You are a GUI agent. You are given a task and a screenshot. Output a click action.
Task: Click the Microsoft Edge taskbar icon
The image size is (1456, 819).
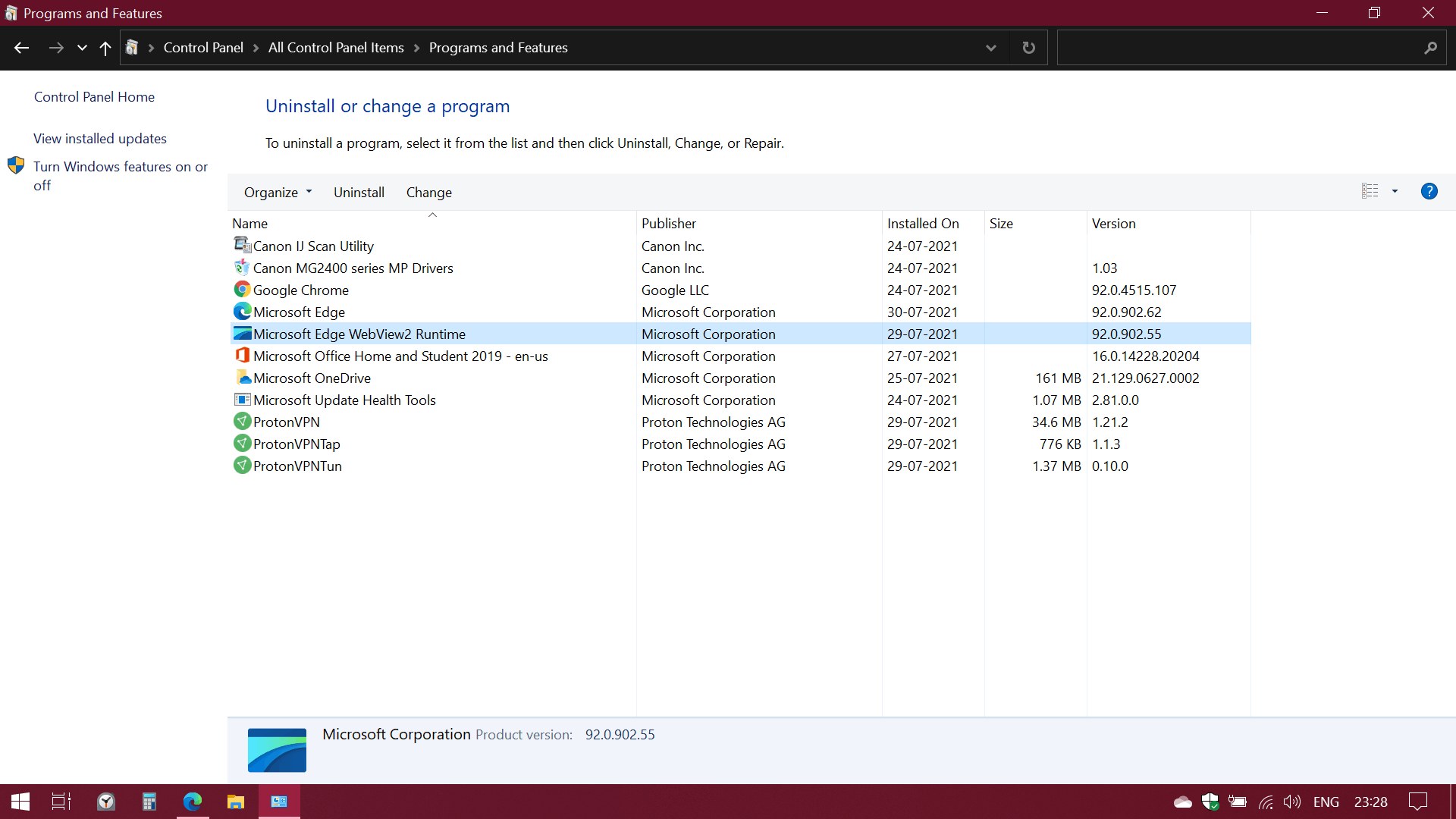pos(193,802)
